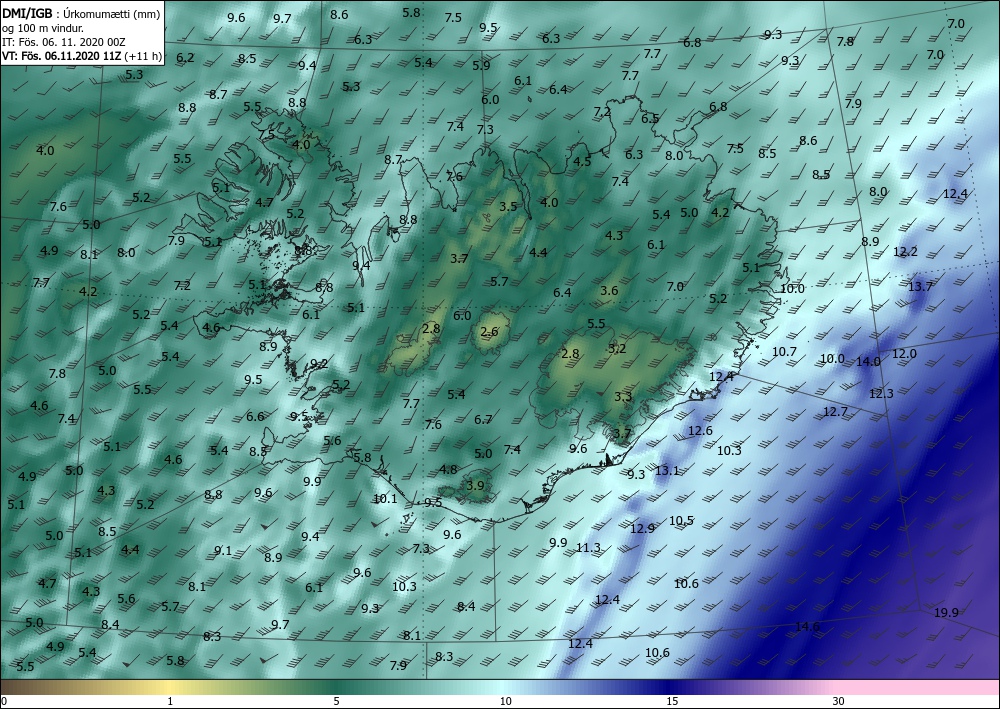Click the 3.9 value near the south coast
This screenshot has height=709, width=1000.
coord(475,485)
